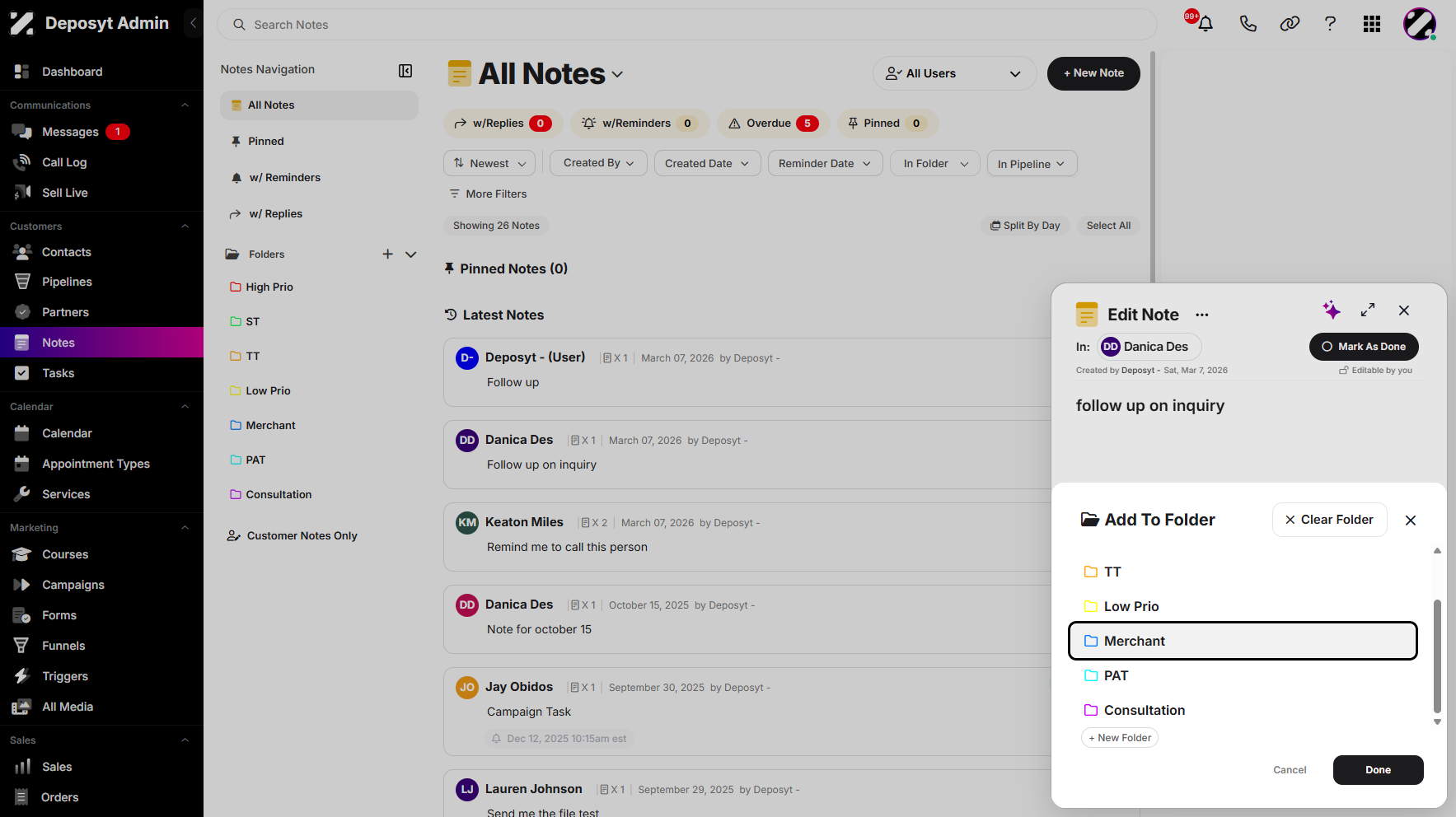Image resolution: width=1456 pixels, height=817 pixels.
Task: Click the New Note button
Action: point(1093,73)
